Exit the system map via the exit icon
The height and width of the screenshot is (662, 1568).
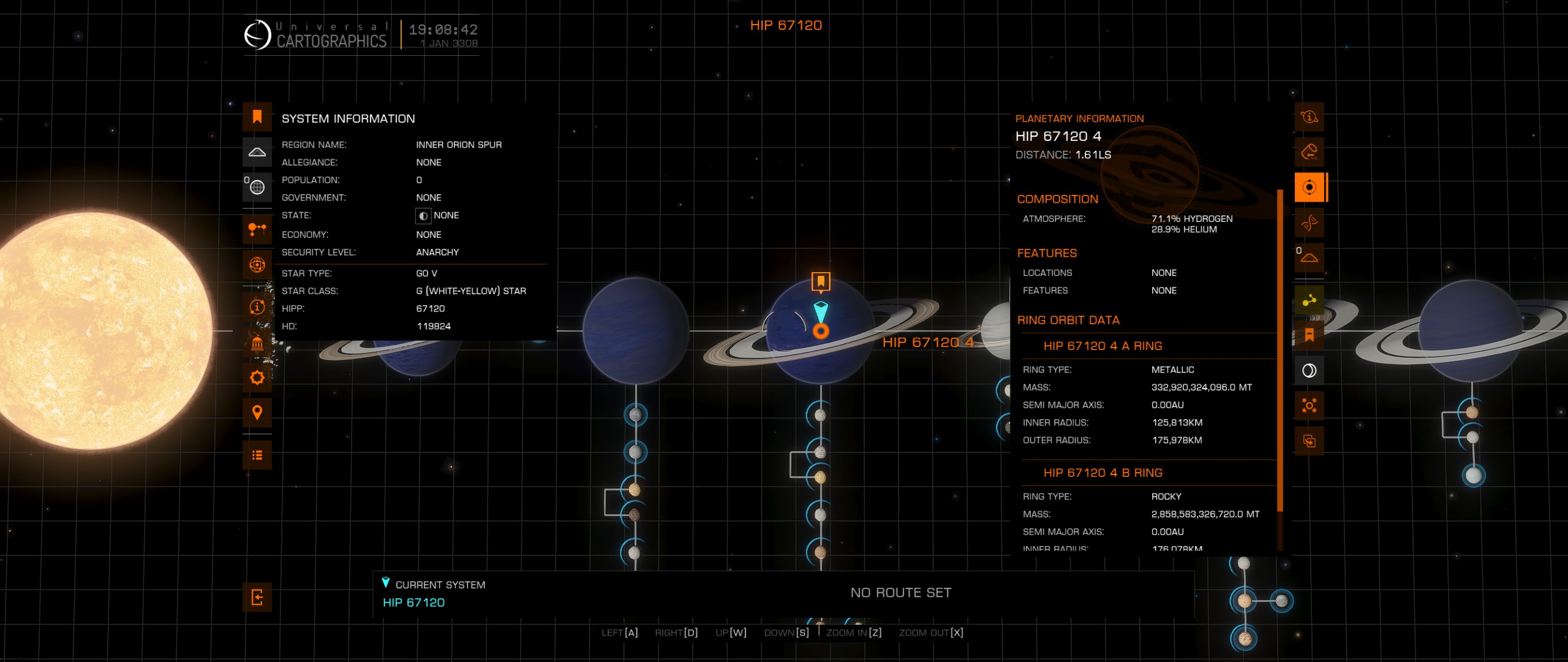click(257, 597)
